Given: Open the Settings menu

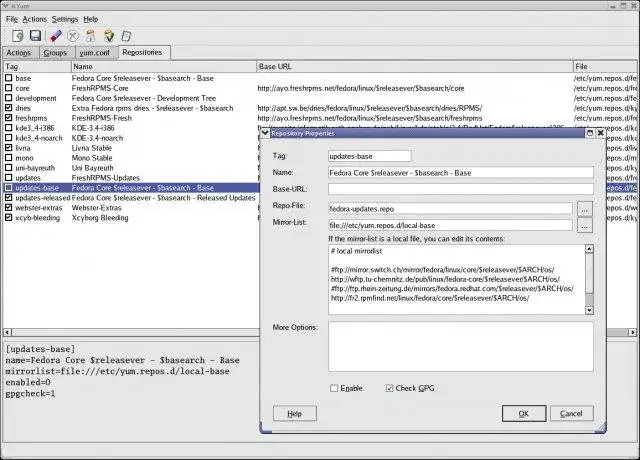Looking at the screenshot, I should (65, 19).
